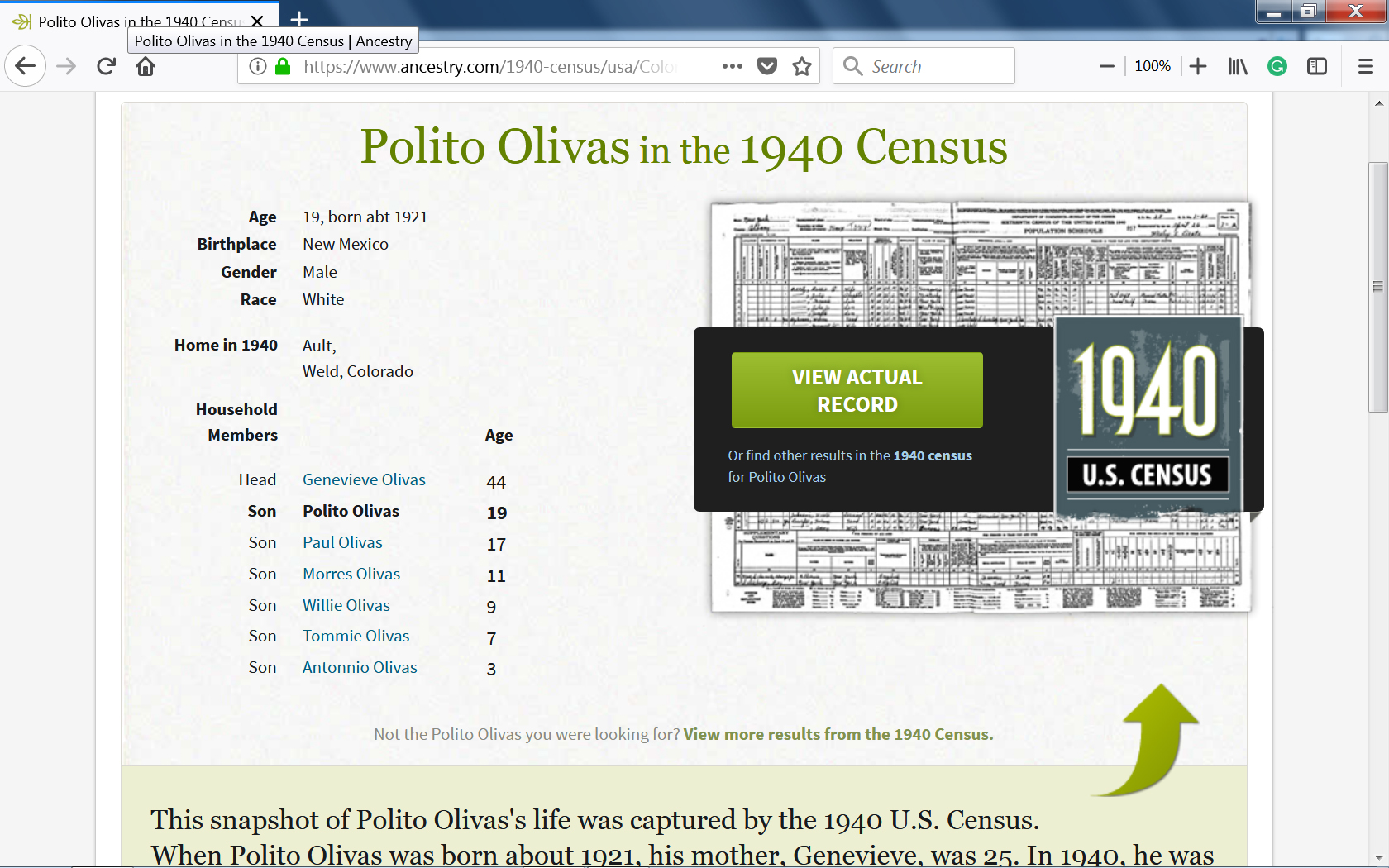The height and width of the screenshot is (868, 1389).
Task: Select the 'Weld, Colorado' text
Action: point(358,371)
